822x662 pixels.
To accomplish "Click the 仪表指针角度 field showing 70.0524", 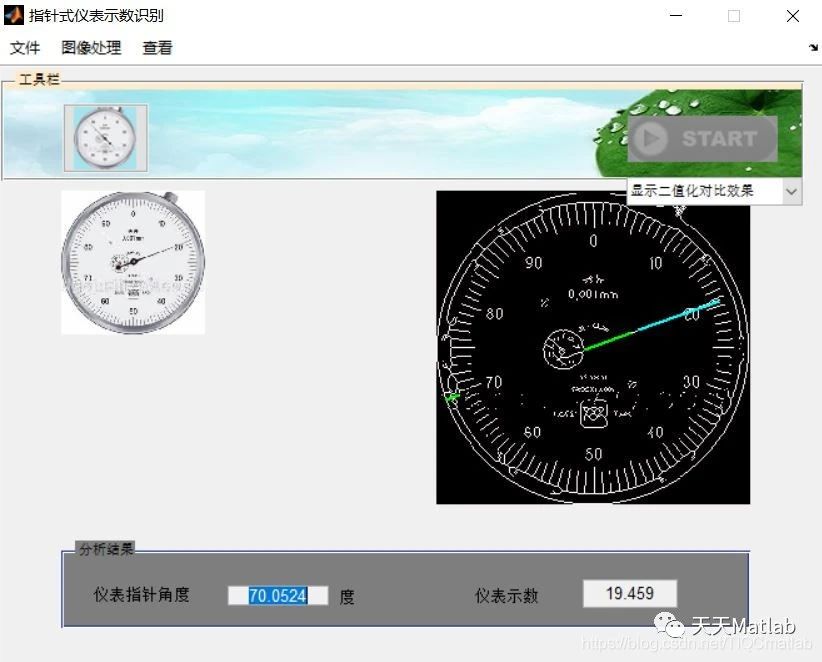I will [278, 596].
